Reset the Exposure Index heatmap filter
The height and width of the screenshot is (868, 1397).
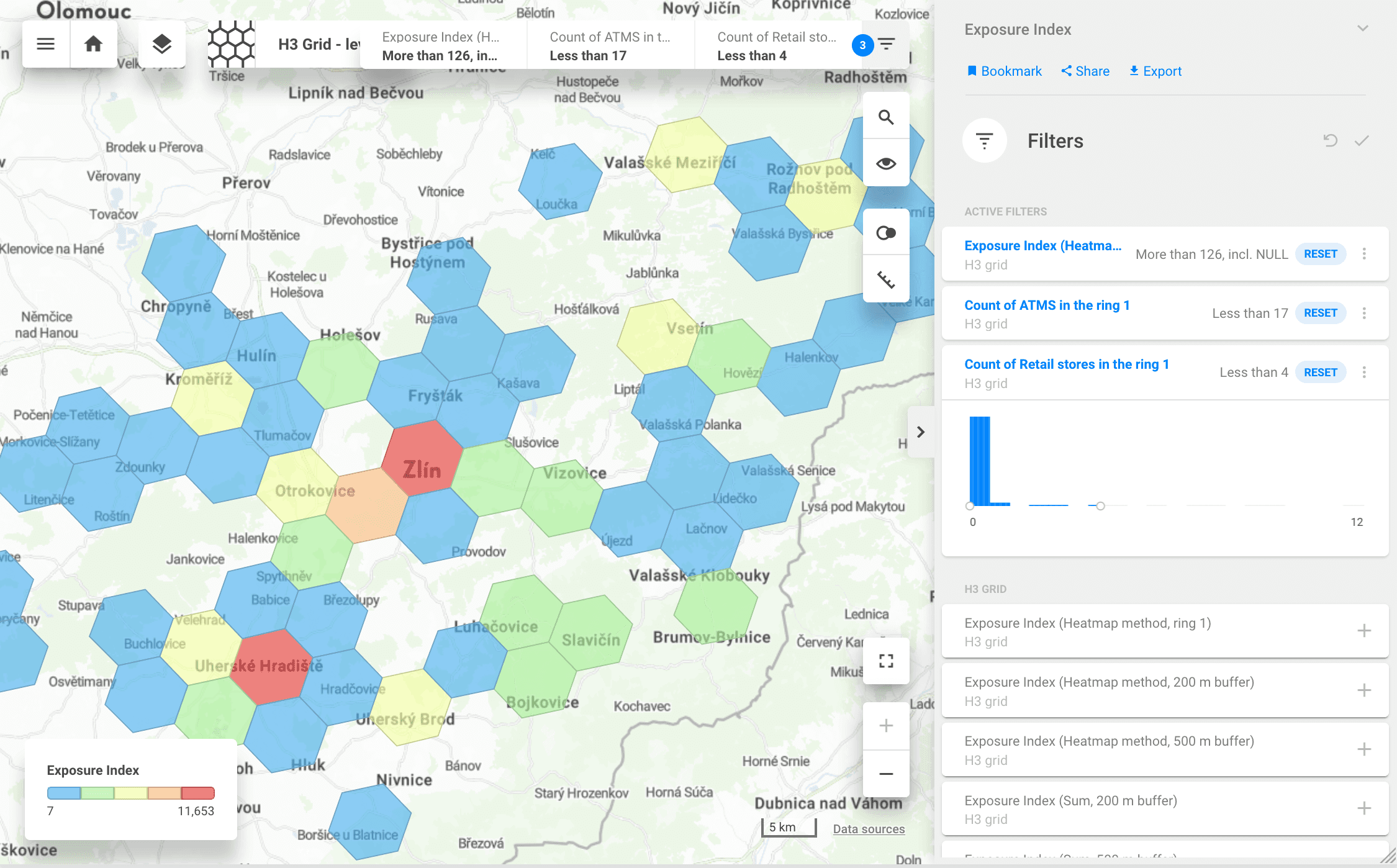[1321, 254]
